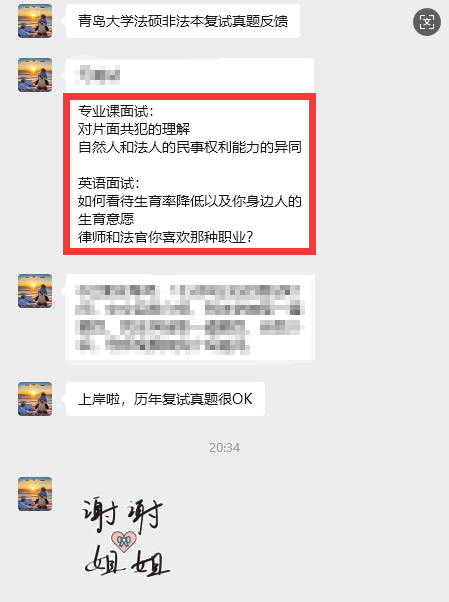
Task: Open avatar beside the 青岛大学法硕 message
Action: click(x=35, y=21)
